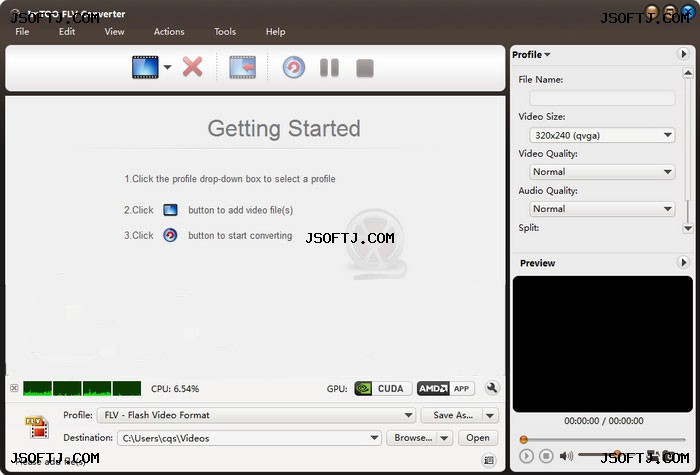This screenshot has width=700, height=475.
Task: Click the File Name input field
Action: (602, 98)
